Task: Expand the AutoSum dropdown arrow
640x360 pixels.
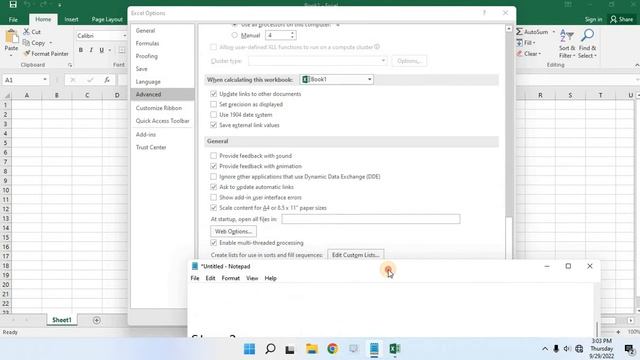Action: 553,32
